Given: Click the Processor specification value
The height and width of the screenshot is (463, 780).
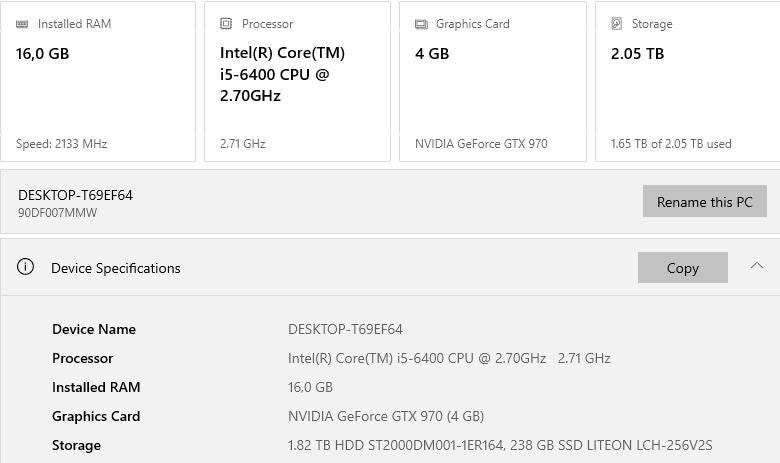Looking at the screenshot, I should pos(449,358).
